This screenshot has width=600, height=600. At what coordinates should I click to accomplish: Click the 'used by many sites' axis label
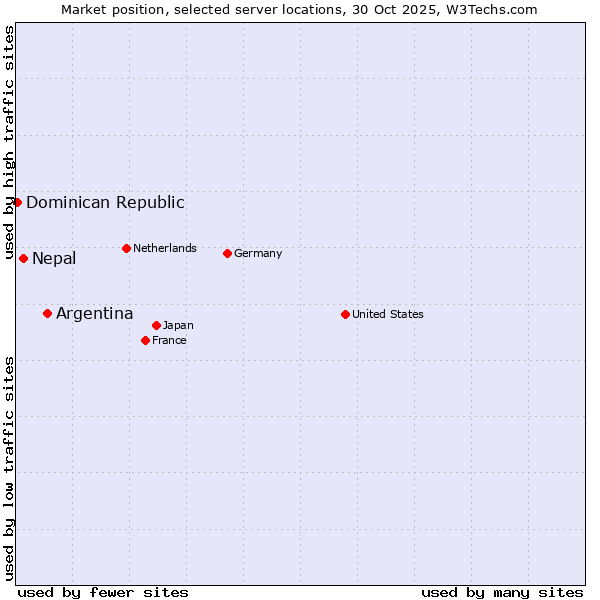pyautogui.click(x=502, y=592)
